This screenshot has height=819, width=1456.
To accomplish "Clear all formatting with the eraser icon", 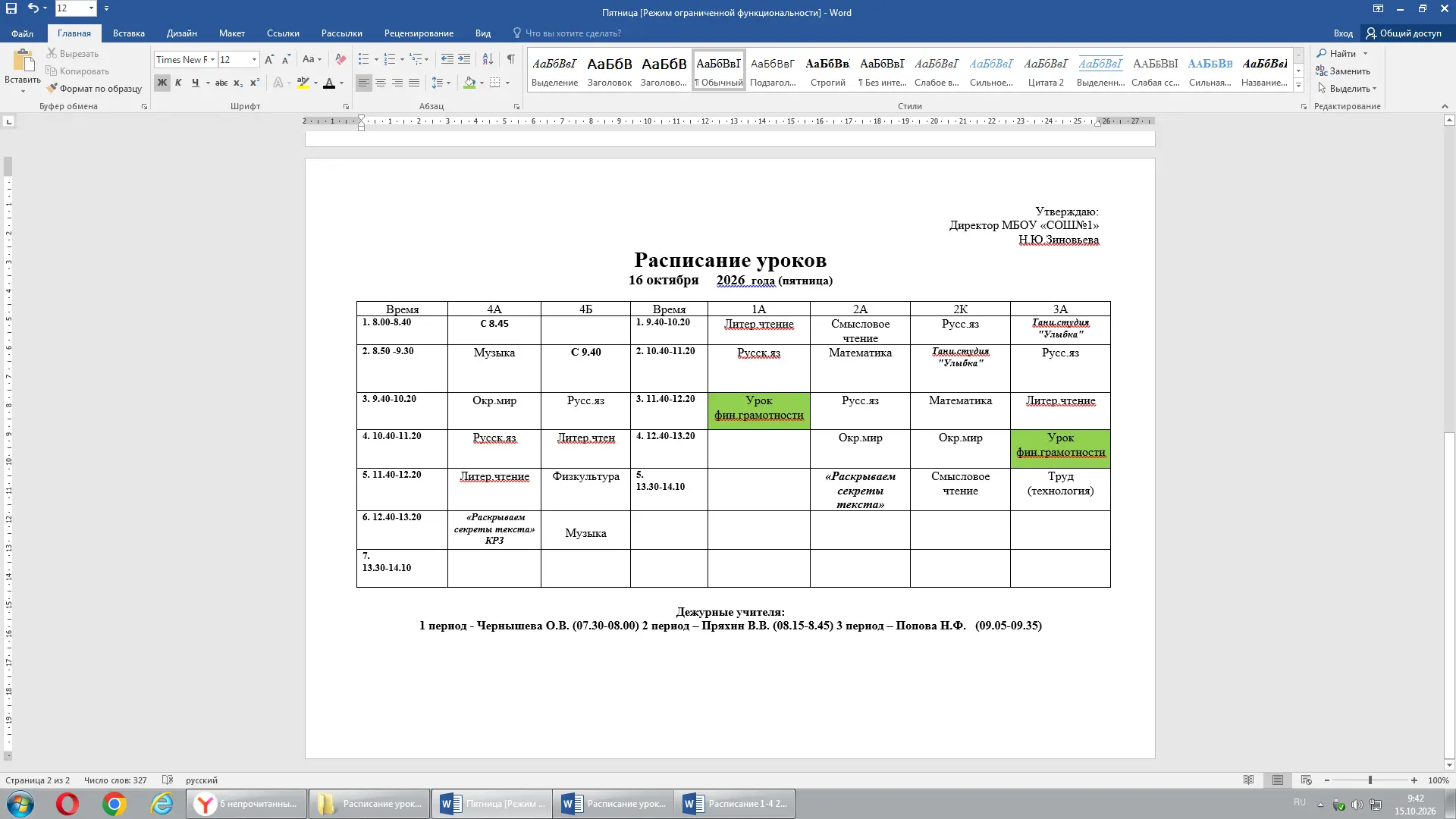I will pyautogui.click(x=340, y=59).
